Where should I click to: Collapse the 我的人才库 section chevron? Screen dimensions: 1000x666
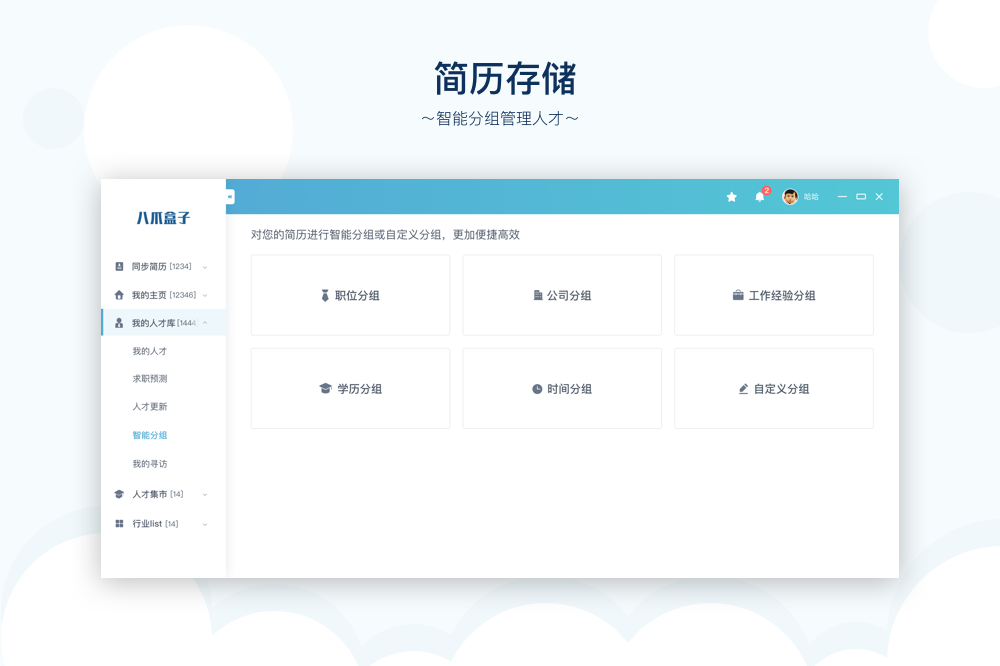click(205, 323)
